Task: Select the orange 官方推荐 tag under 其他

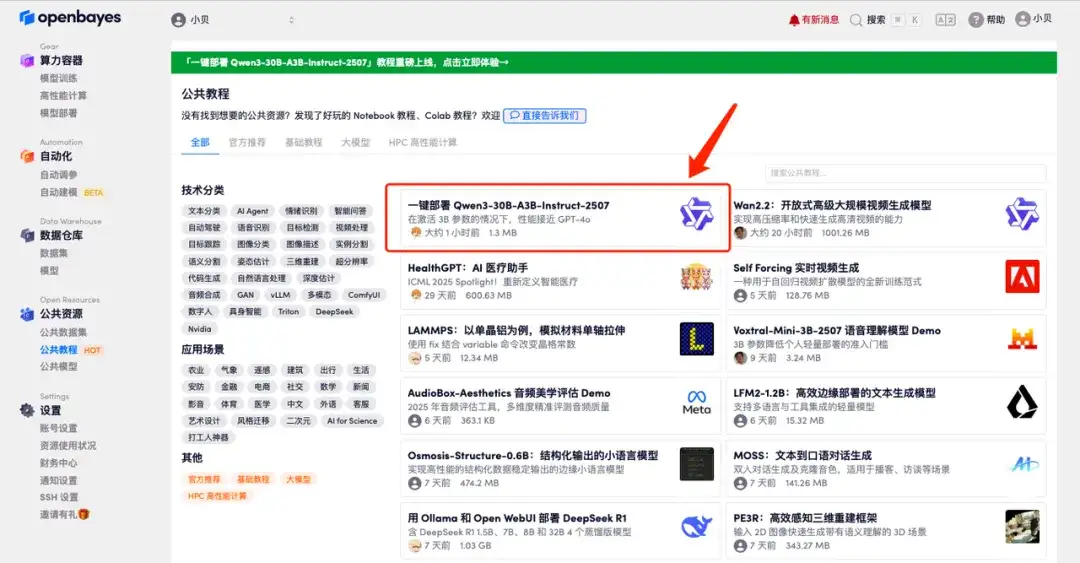Action: [204, 479]
